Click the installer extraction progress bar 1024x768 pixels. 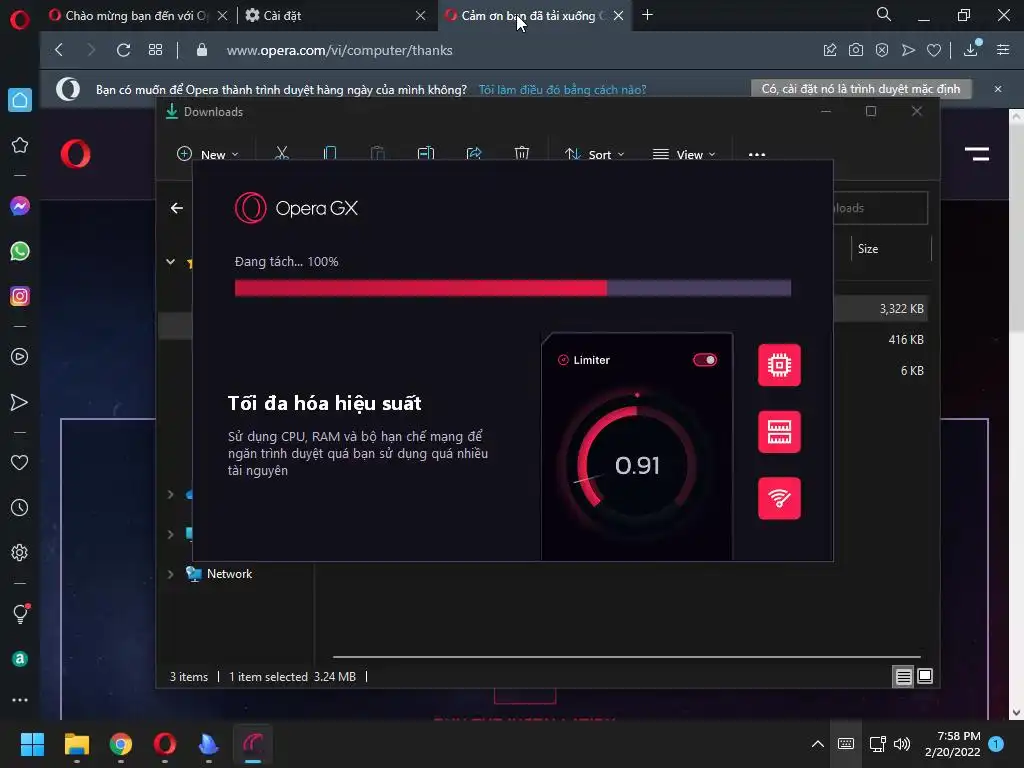(513, 288)
